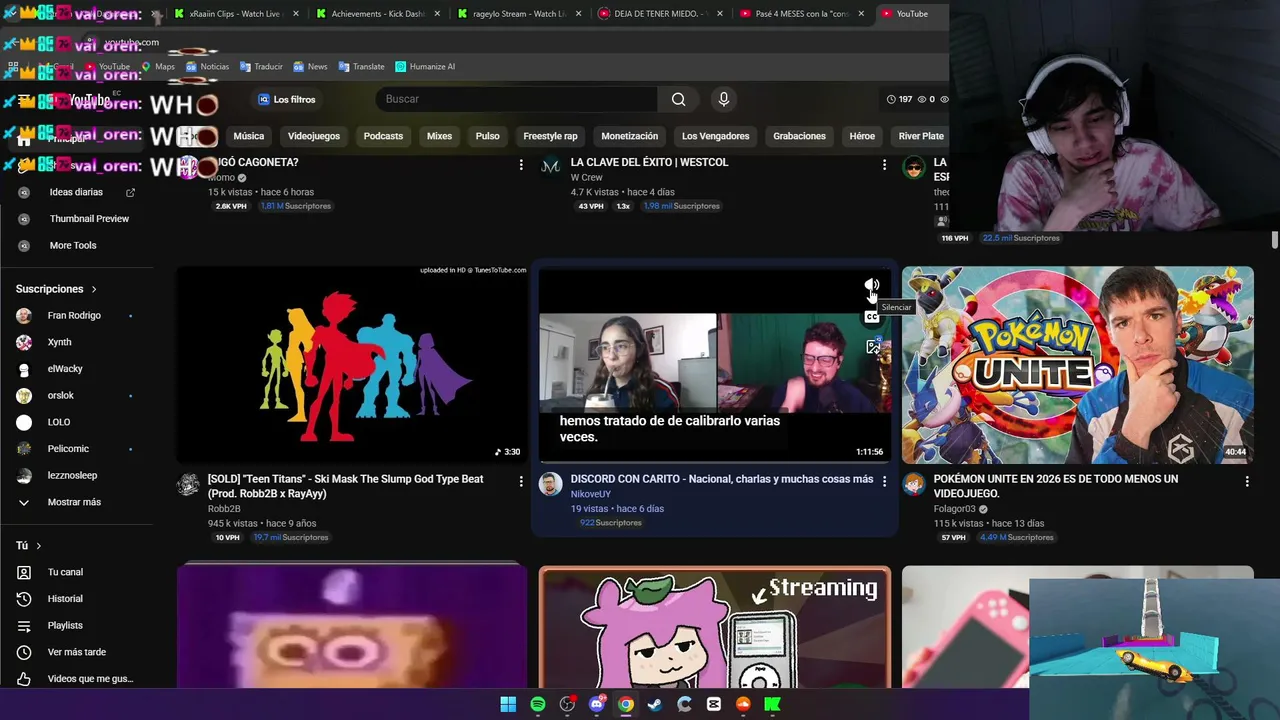This screenshot has width=1280, height=720.
Task: Toggle subtitles on the playing video preview
Action: click(x=872, y=317)
